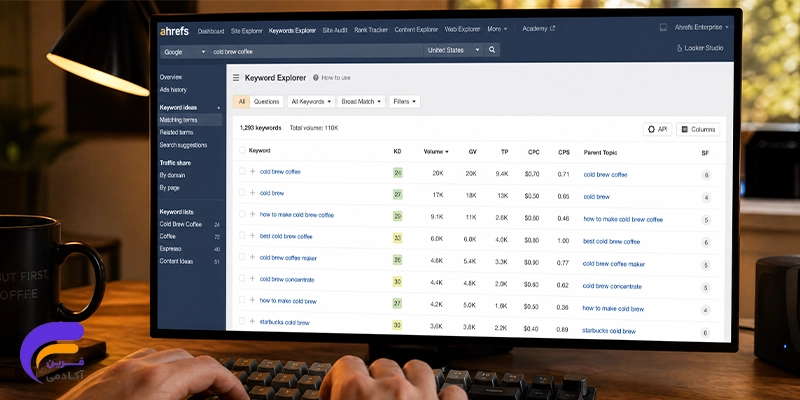
Task: Open Web Explorer
Action: pyautogui.click(x=462, y=29)
